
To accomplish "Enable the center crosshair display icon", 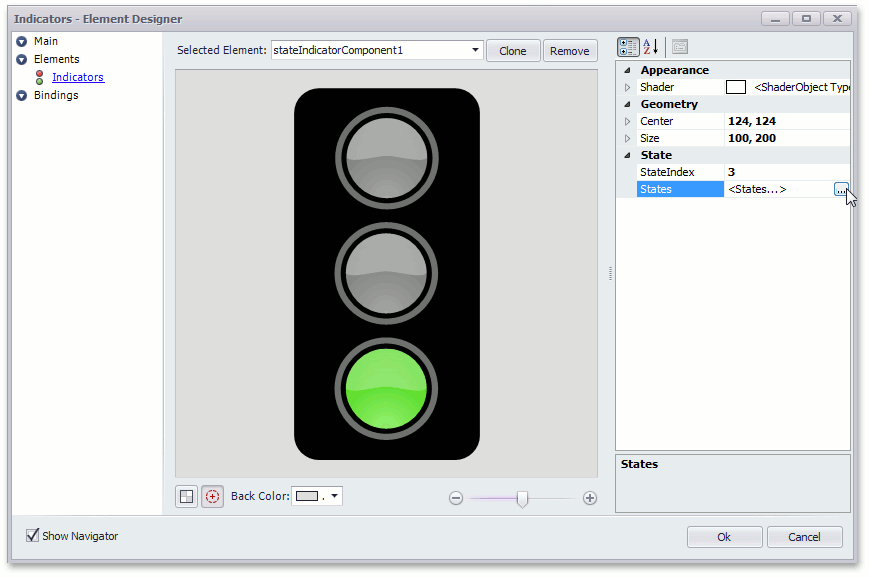I will 212,496.
